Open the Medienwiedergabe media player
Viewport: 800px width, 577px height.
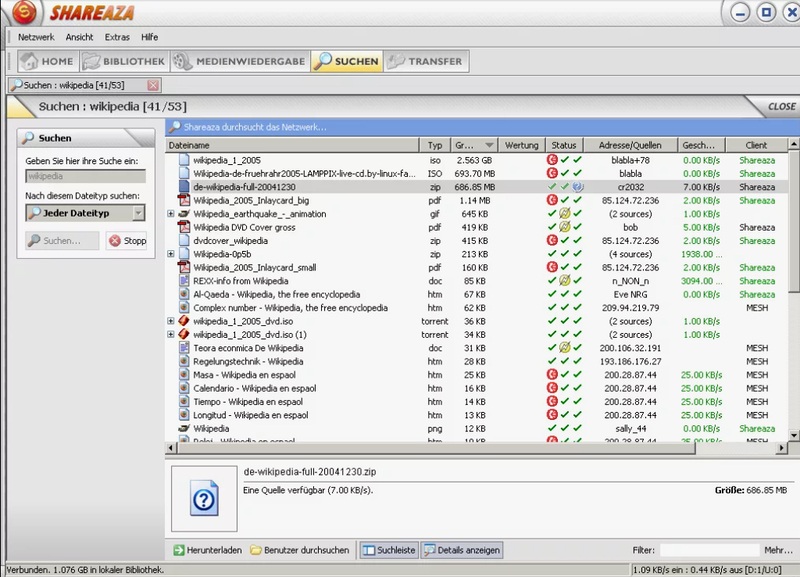(240, 61)
